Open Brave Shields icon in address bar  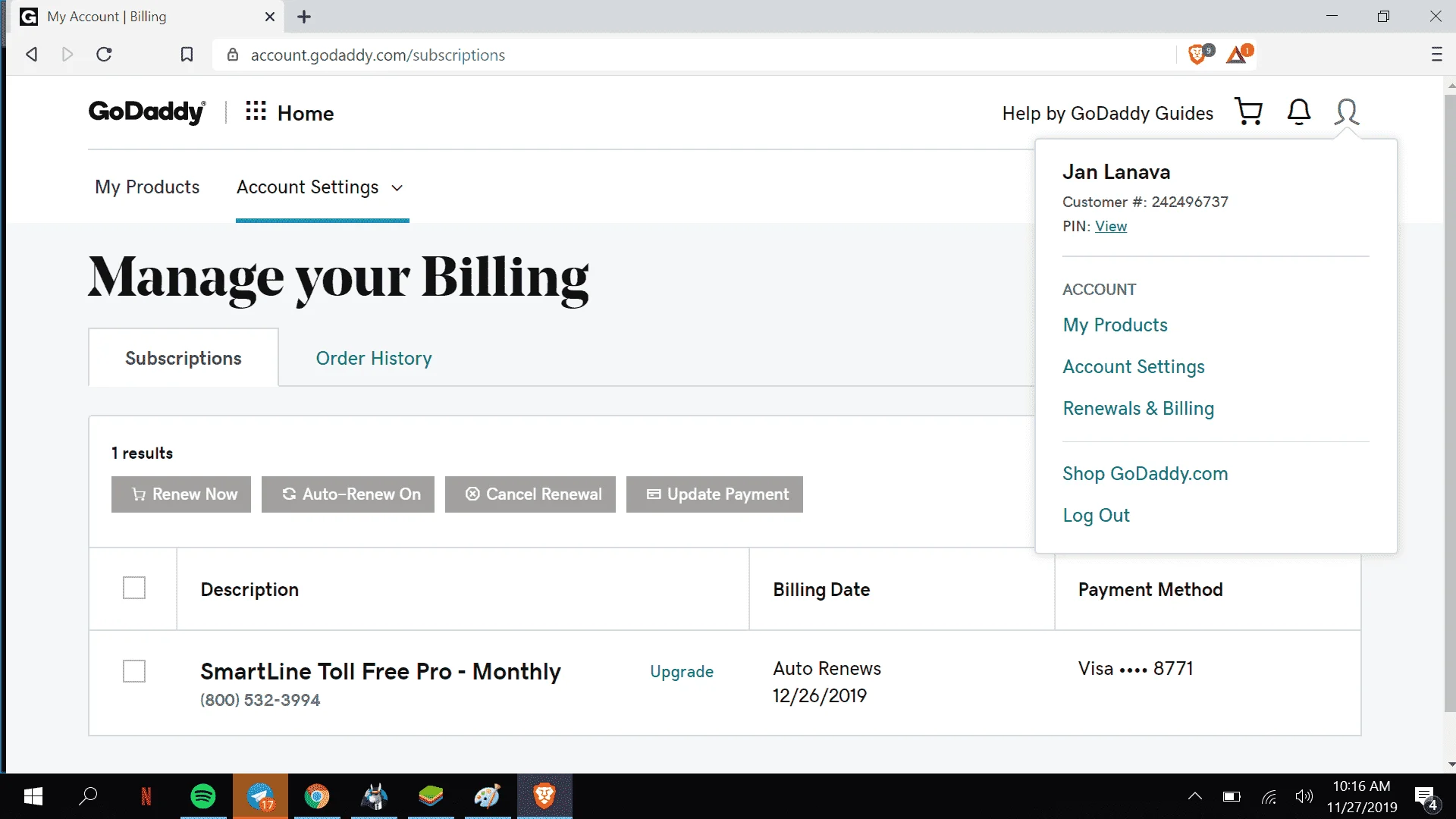point(1199,54)
